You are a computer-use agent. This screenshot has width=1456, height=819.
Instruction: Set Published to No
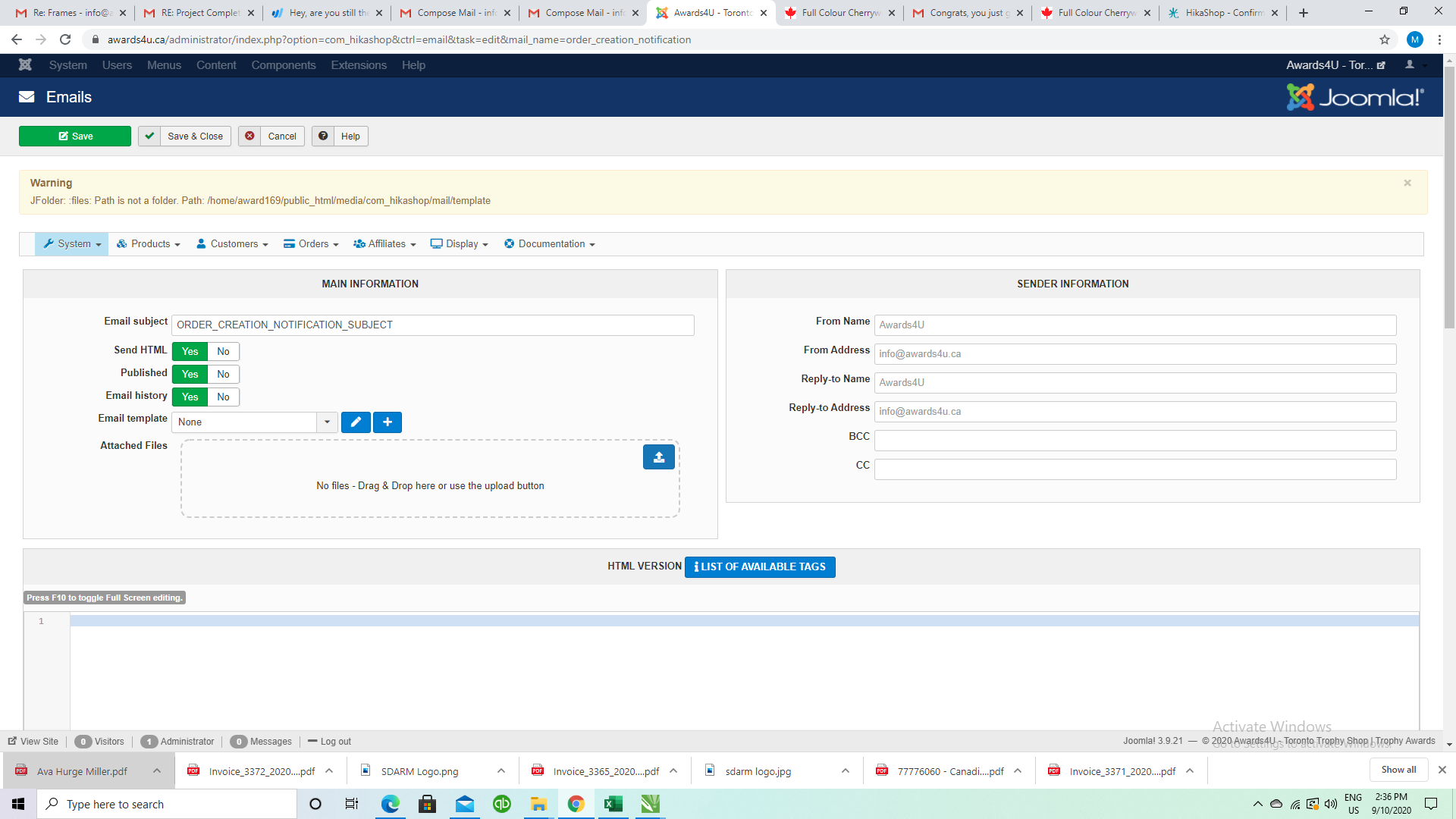(223, 375)
